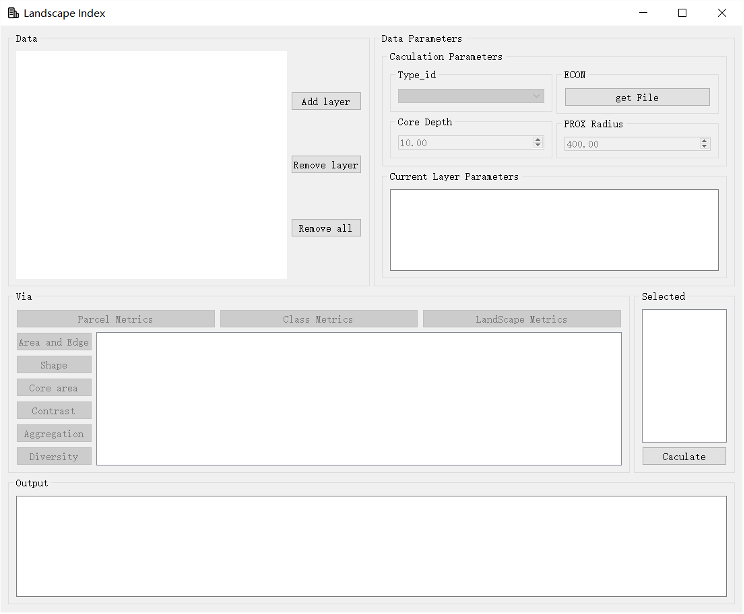Click the Add layer button
Image resolution: width=744 pixels, height=614 pixels.
326,102
